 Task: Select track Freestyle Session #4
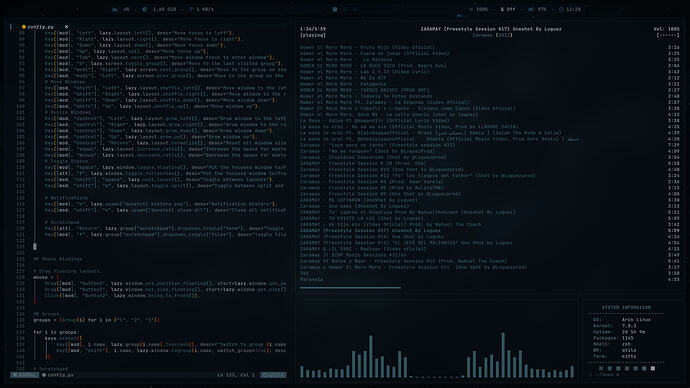371,182
